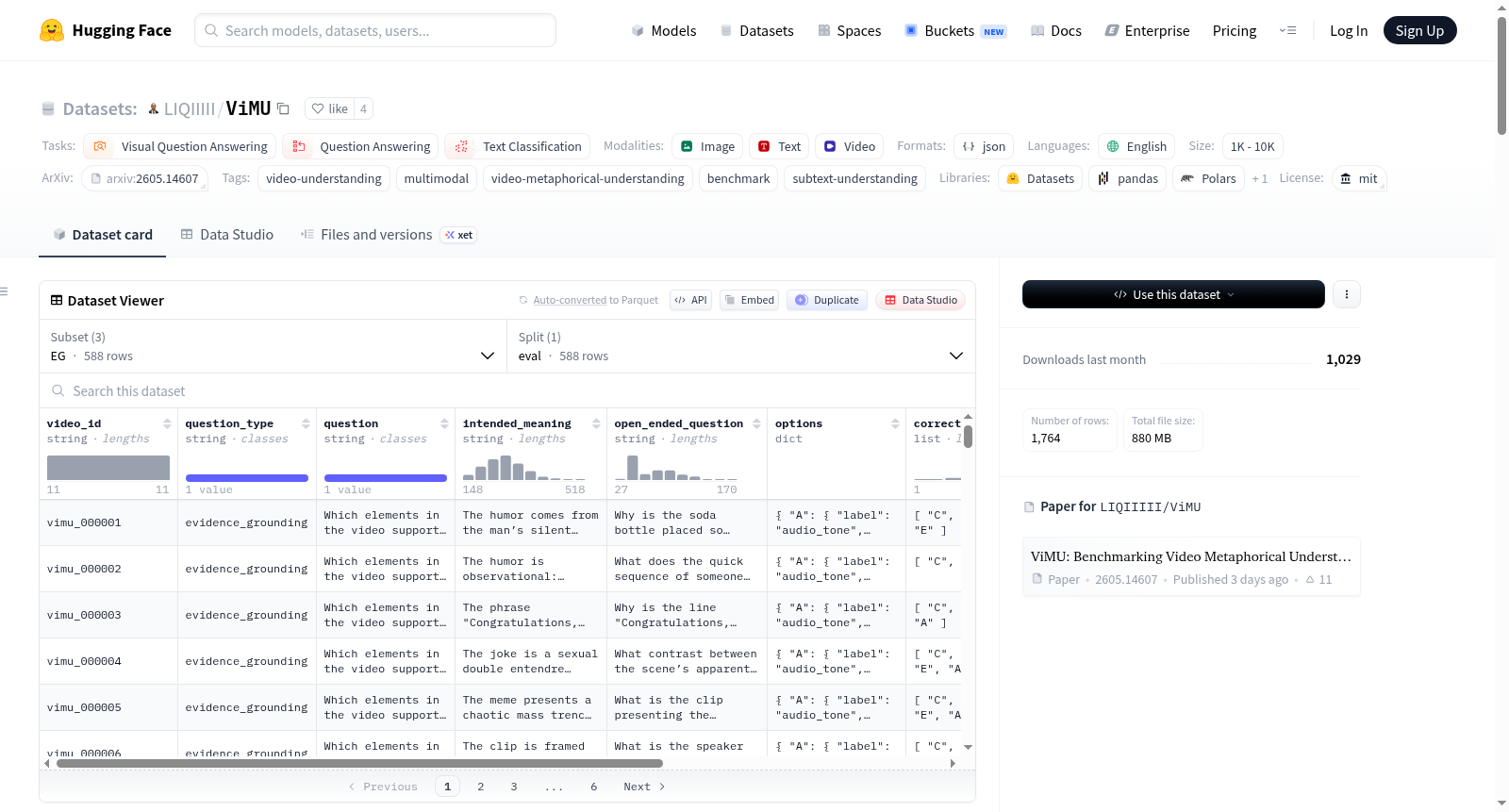Click the Log In link

click(x=1349, y=30)
